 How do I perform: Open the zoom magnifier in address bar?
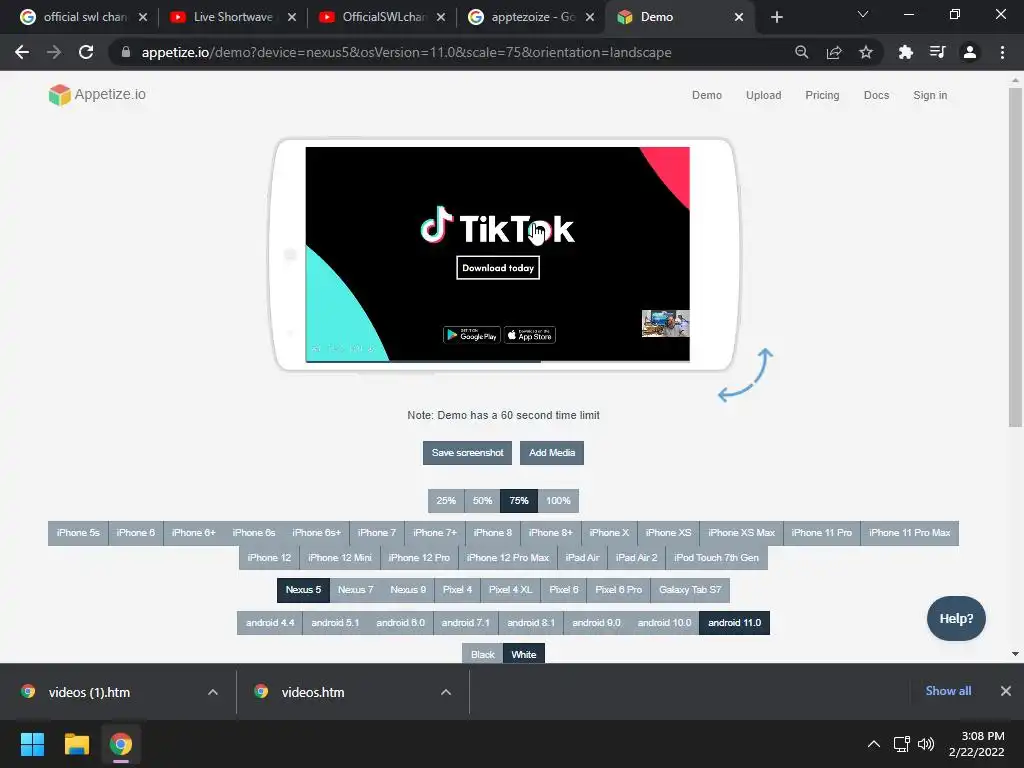801,52
